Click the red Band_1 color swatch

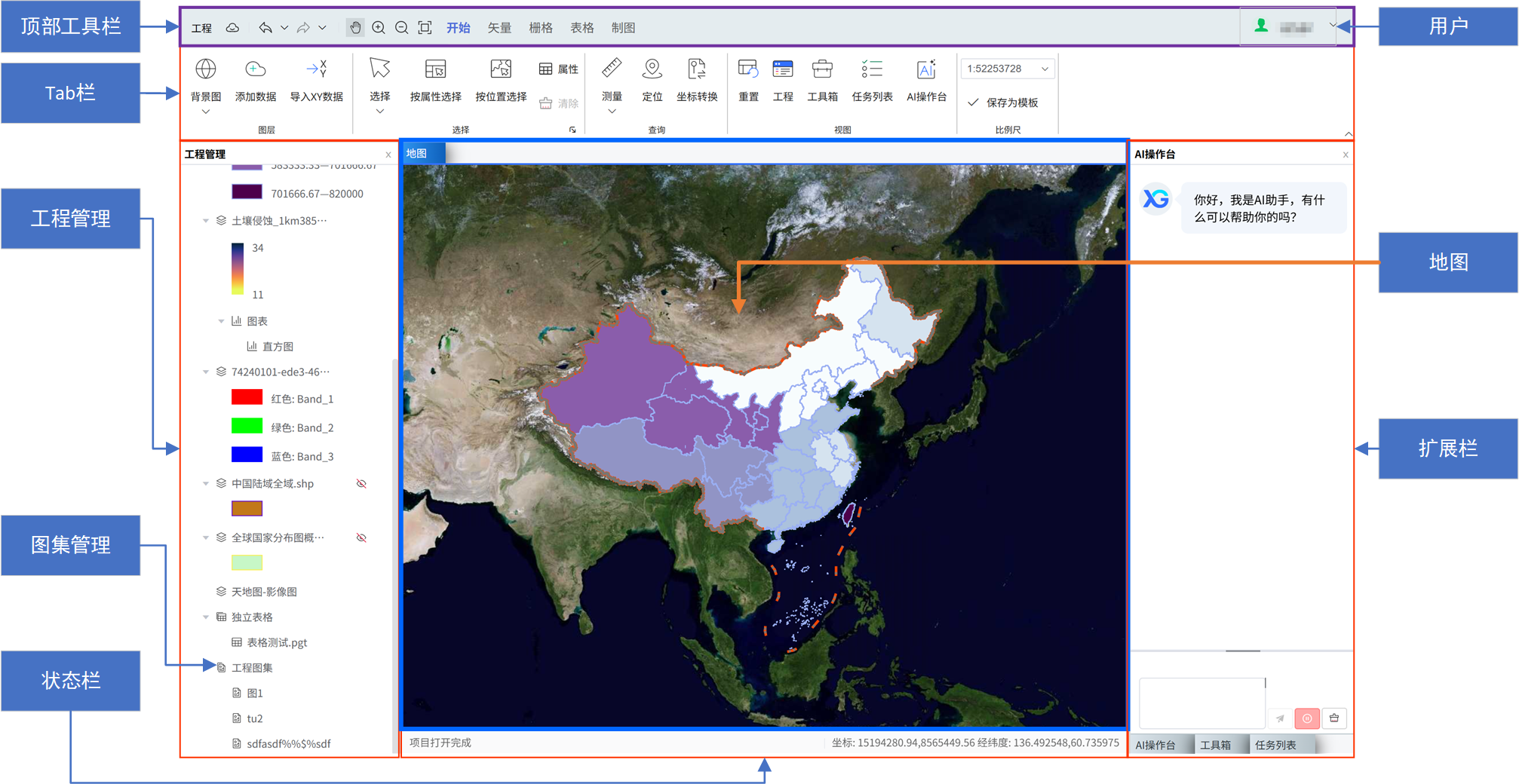pyautogui.click(x=247, y=398)
